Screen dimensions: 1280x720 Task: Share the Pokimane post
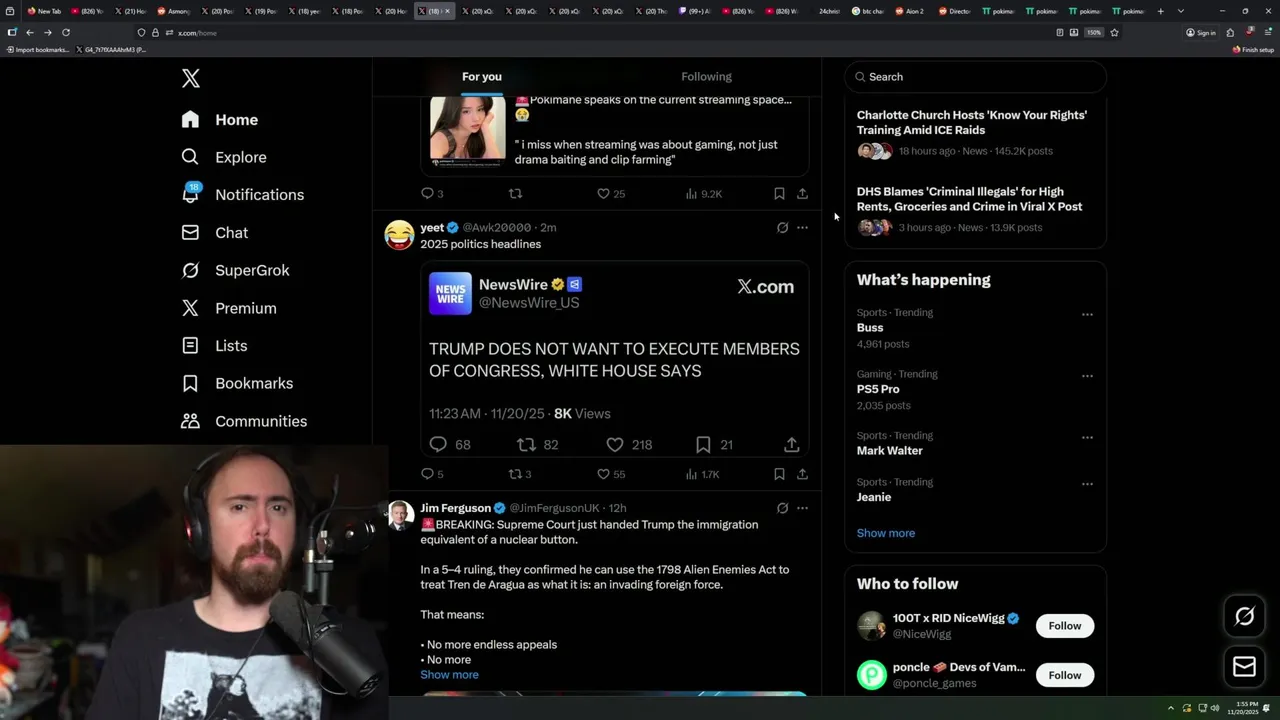click(x=802, y=194)
